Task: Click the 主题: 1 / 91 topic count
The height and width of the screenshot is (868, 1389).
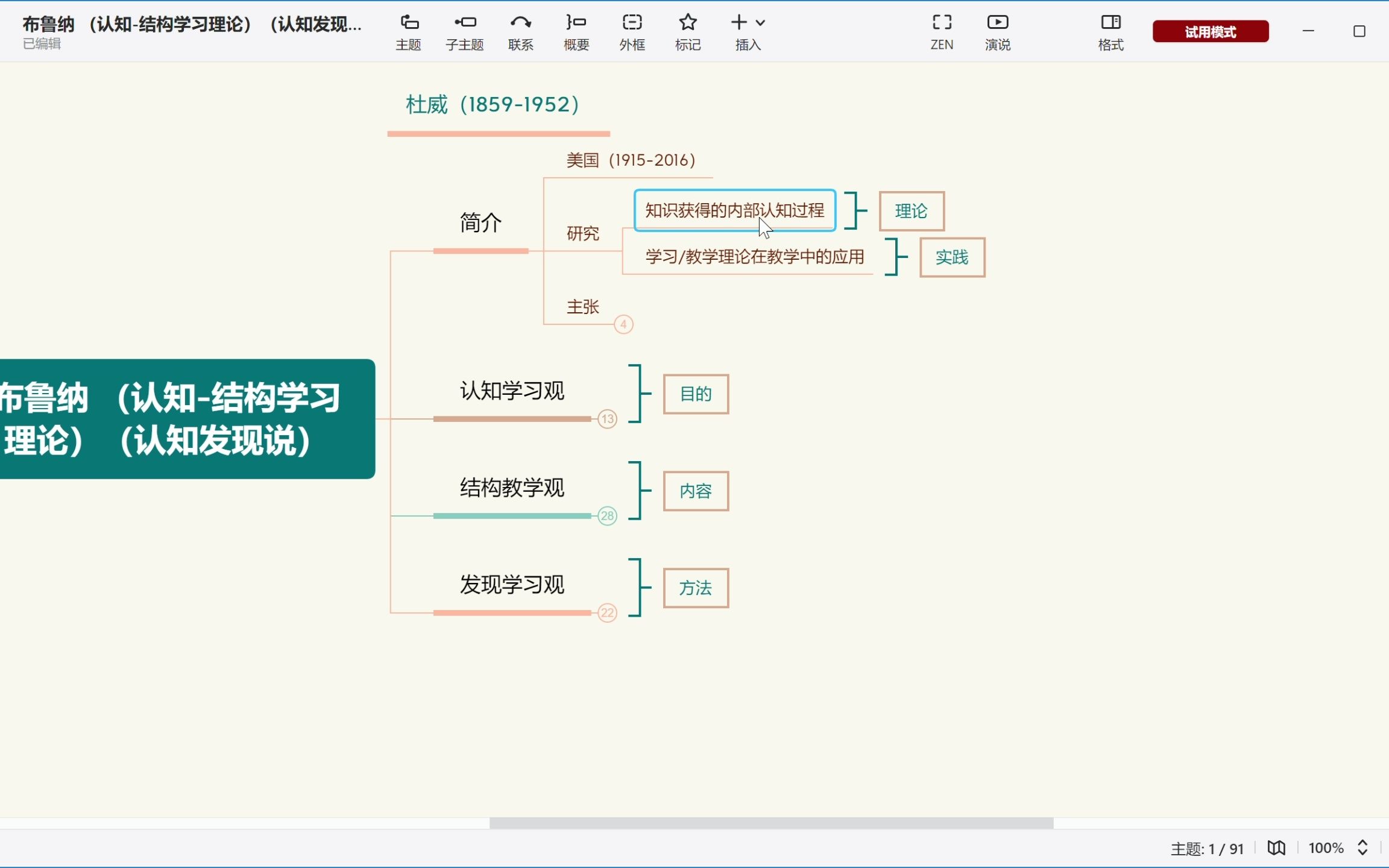Action: point(1207,849)
